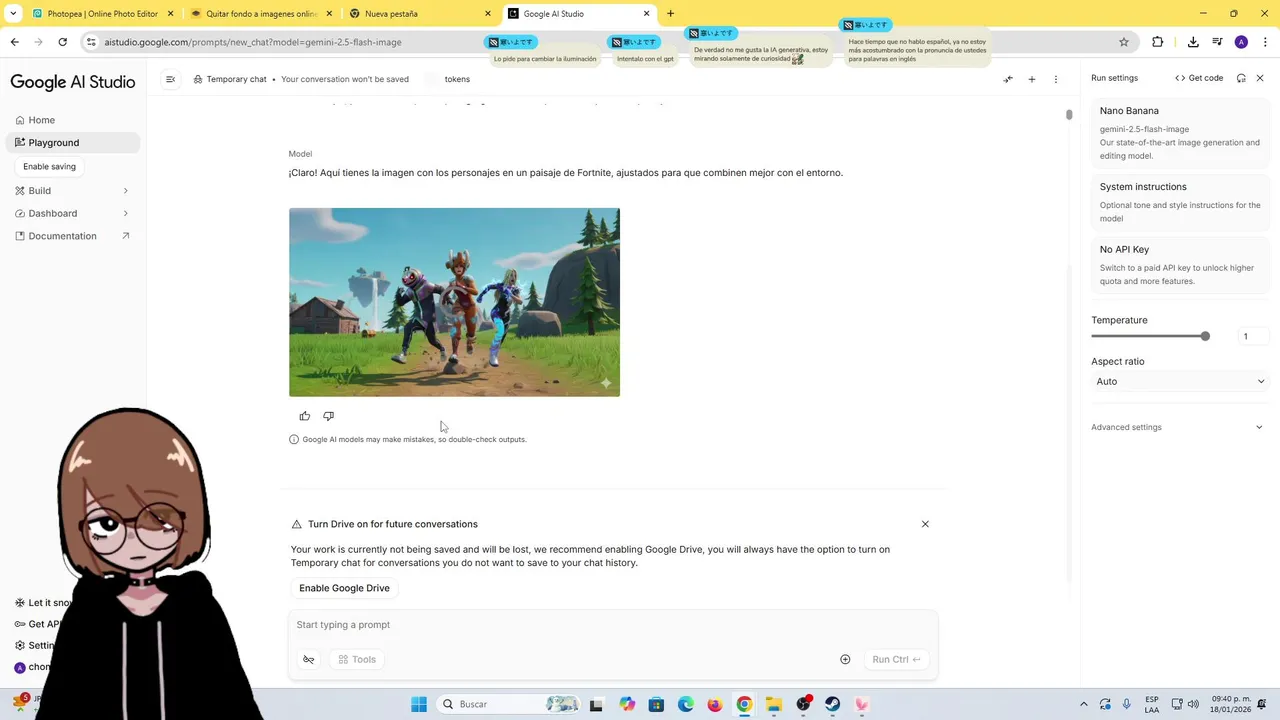1280x720 pixels.
Task: Click the crossed-out tools icon in prompt bar
Action: [309, 659]
